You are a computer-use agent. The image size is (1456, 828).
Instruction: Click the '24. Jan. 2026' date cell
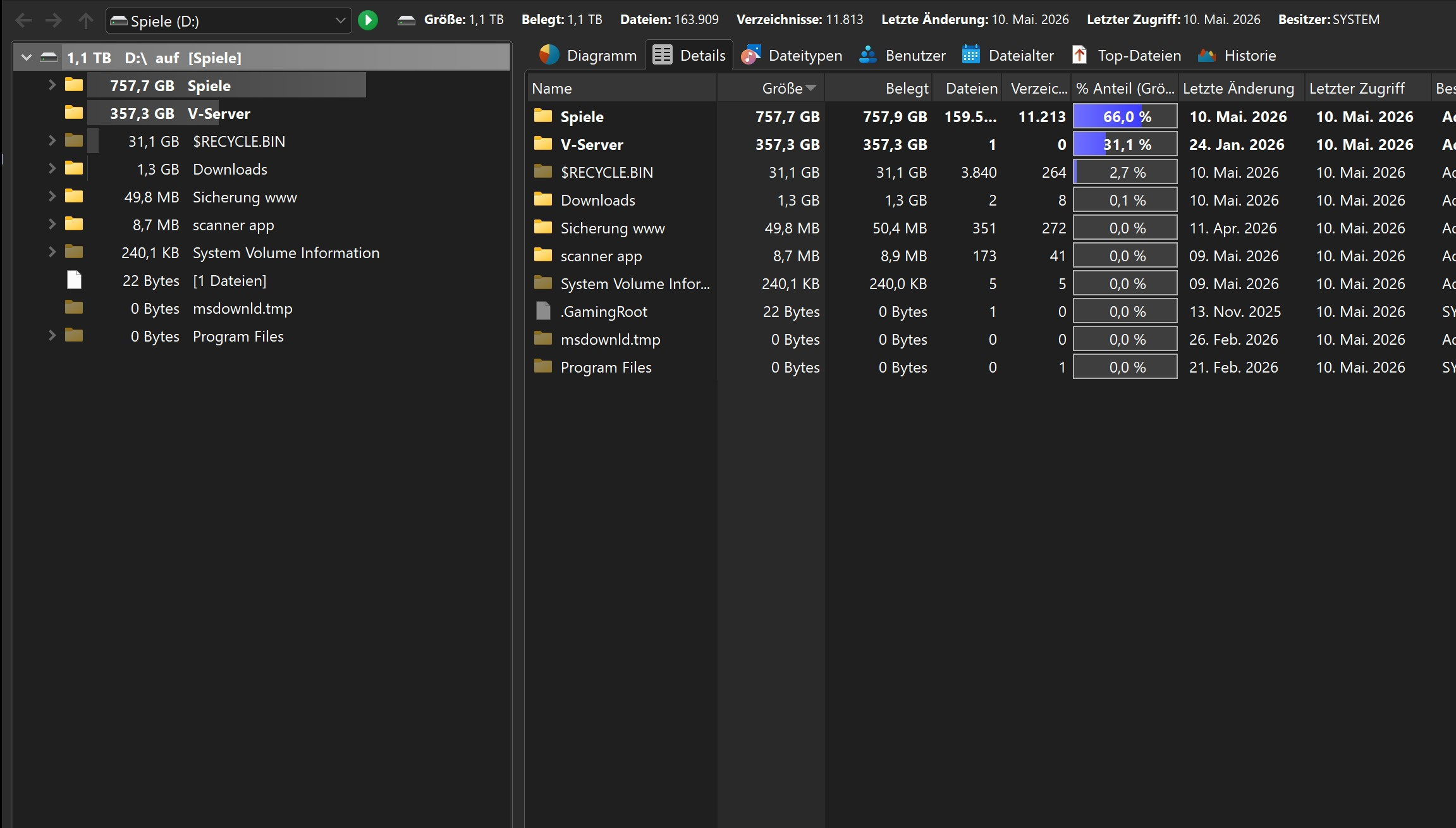pyautogui.click(x=1237, y=145)
